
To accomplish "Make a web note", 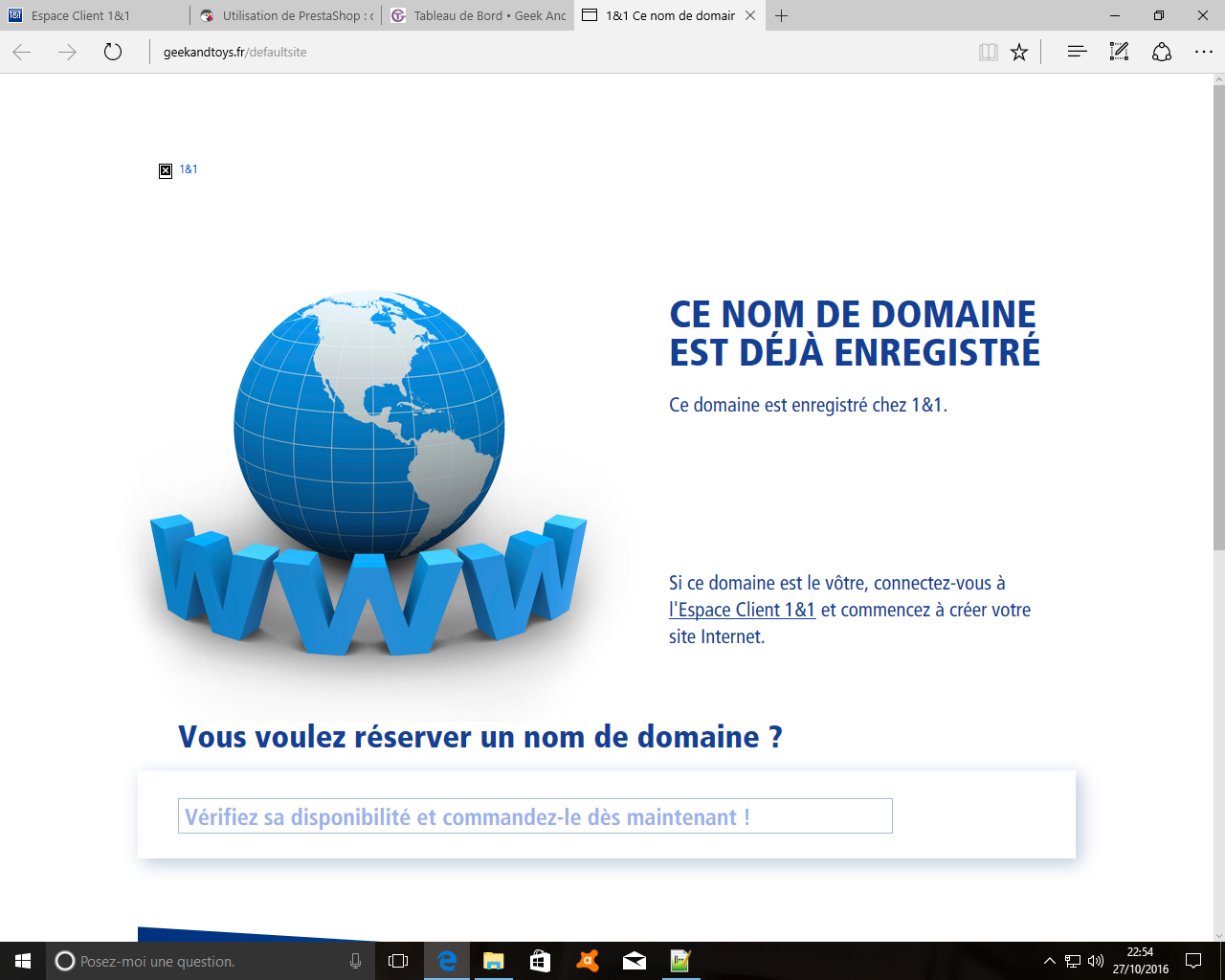I will pos(1119,52).
